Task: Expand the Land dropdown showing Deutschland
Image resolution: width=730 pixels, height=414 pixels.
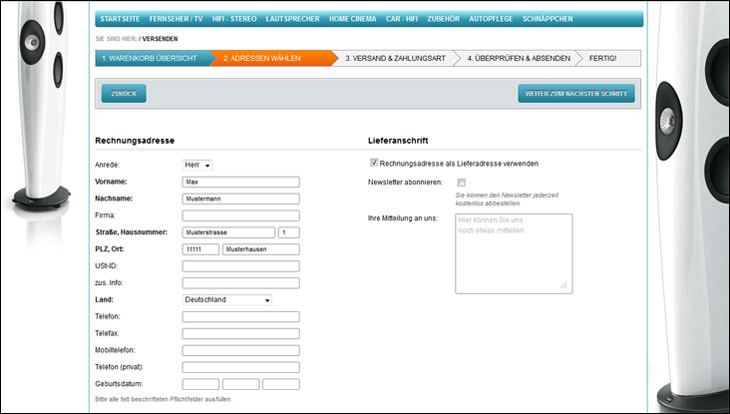Action: [227, 299]
